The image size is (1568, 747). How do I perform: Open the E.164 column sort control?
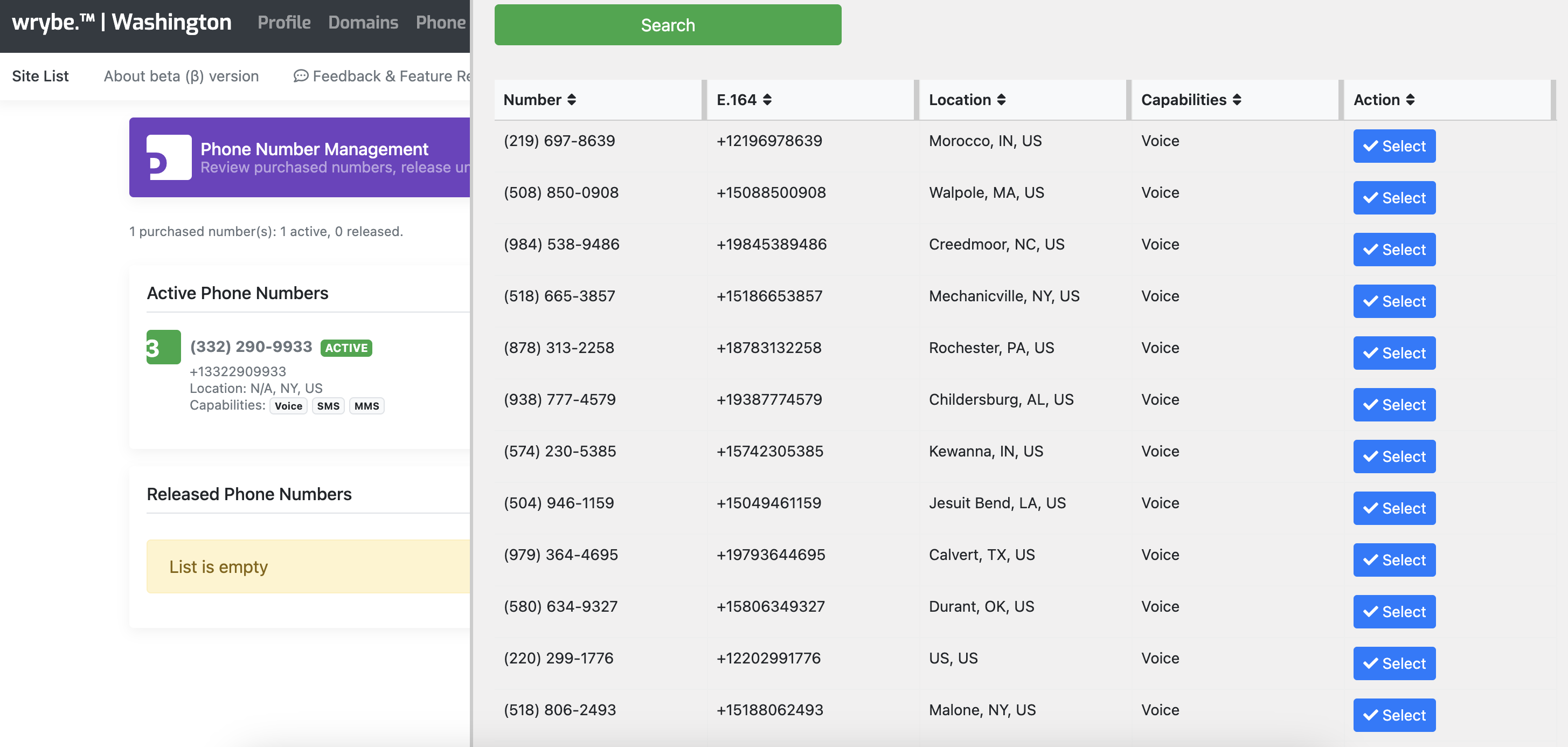[x=767, y=99]
